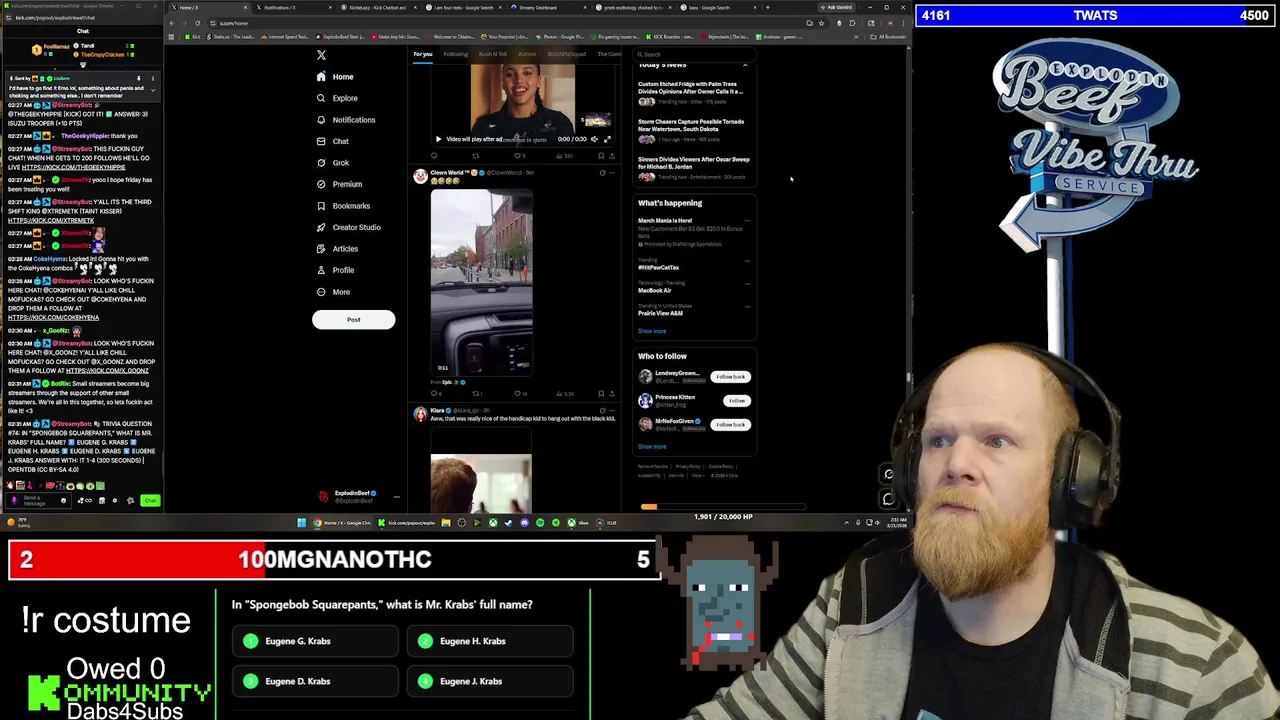Share the Clown World post

click(x=612, y=393)
